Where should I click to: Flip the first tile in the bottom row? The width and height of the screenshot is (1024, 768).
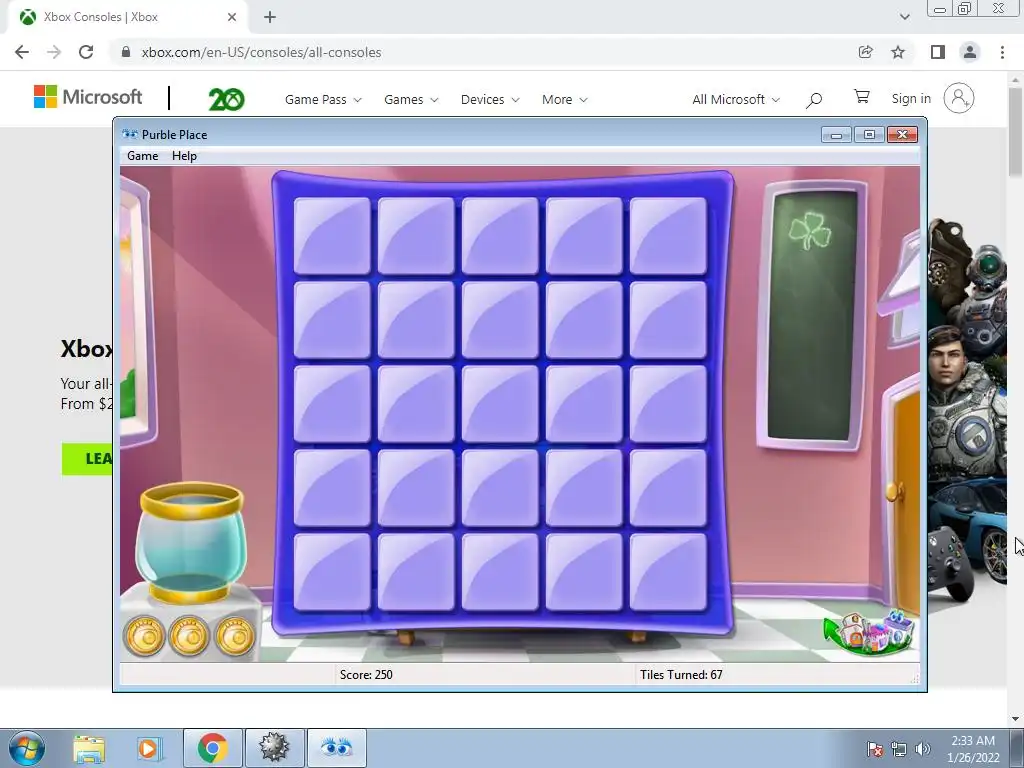(332, 572)
